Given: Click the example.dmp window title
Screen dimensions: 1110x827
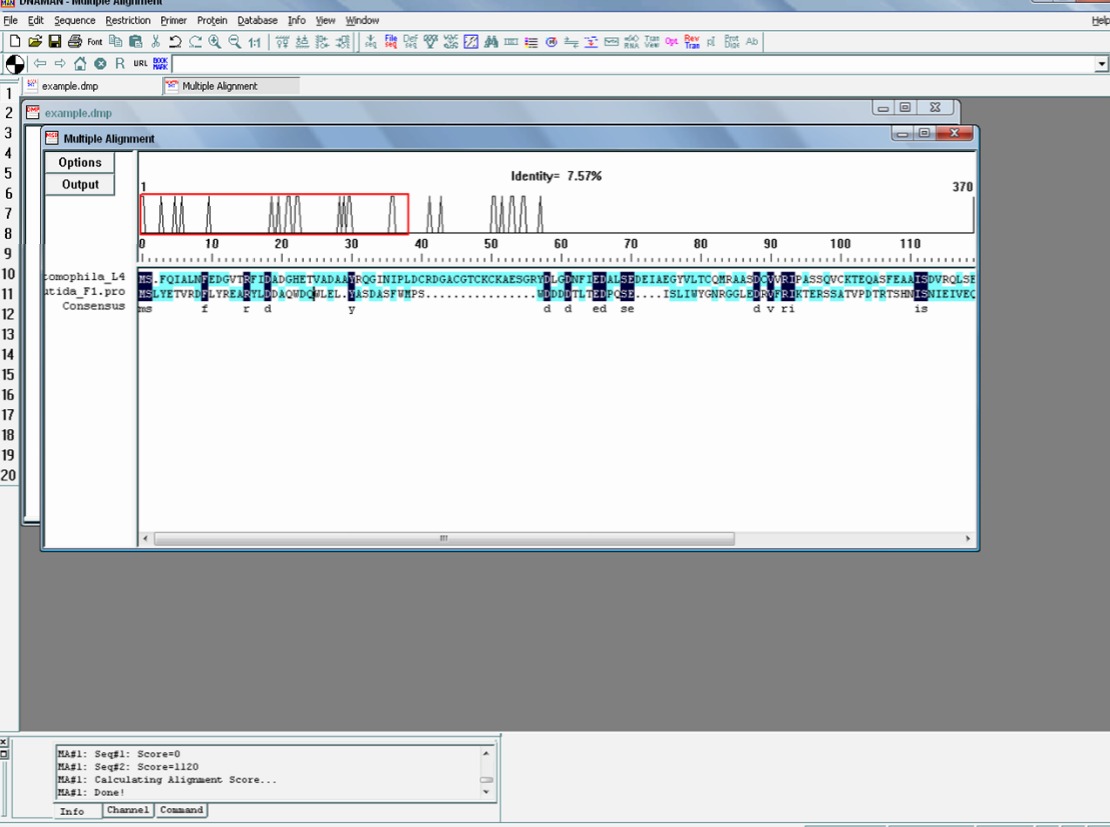Looking at the screenshot, I should 78,113.
